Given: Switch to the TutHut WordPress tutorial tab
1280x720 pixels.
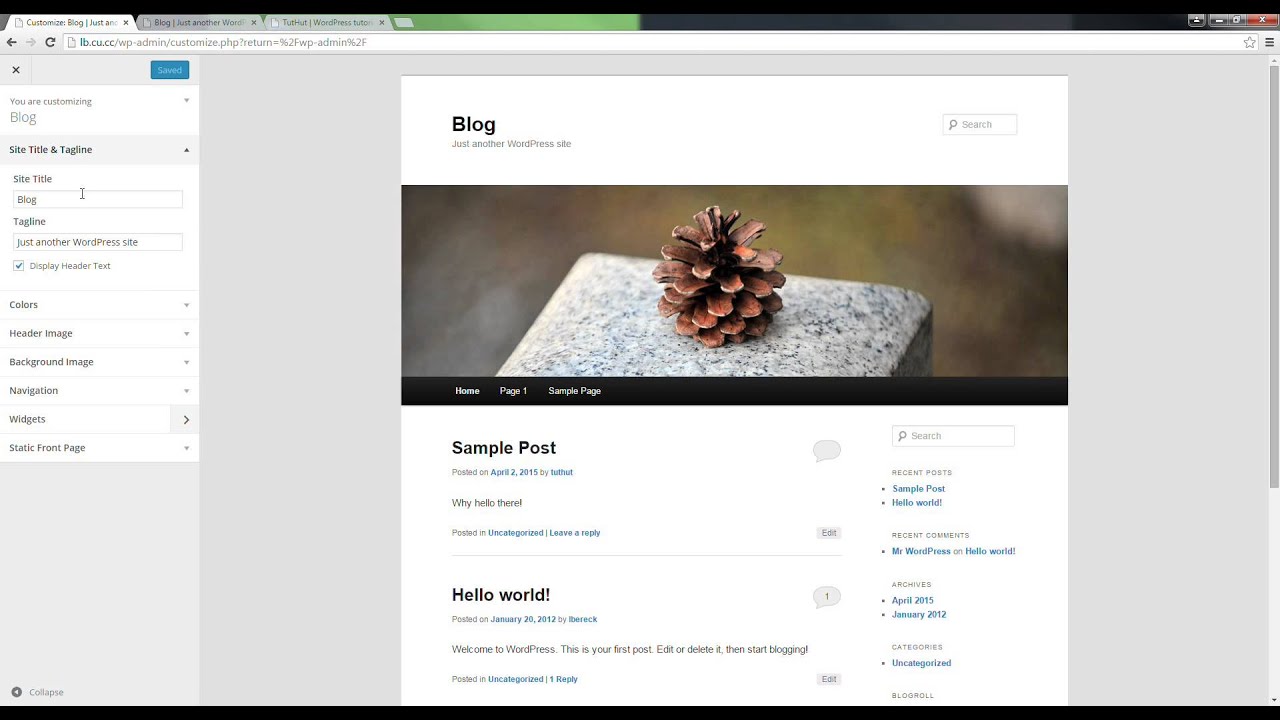Looking at the screenshot, I should point(327,22).
